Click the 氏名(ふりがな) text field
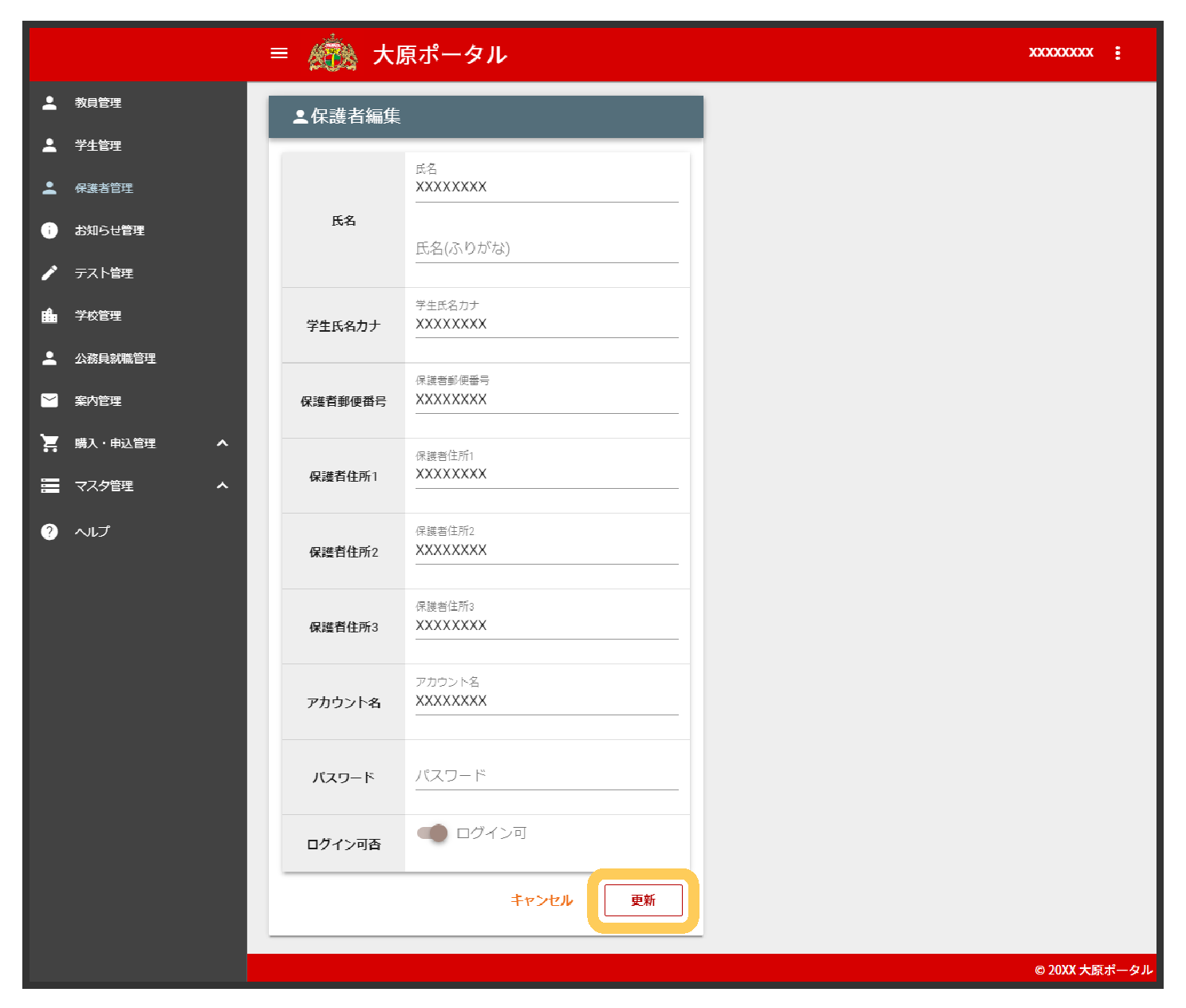1186x1008 pixels. point(546,249)
